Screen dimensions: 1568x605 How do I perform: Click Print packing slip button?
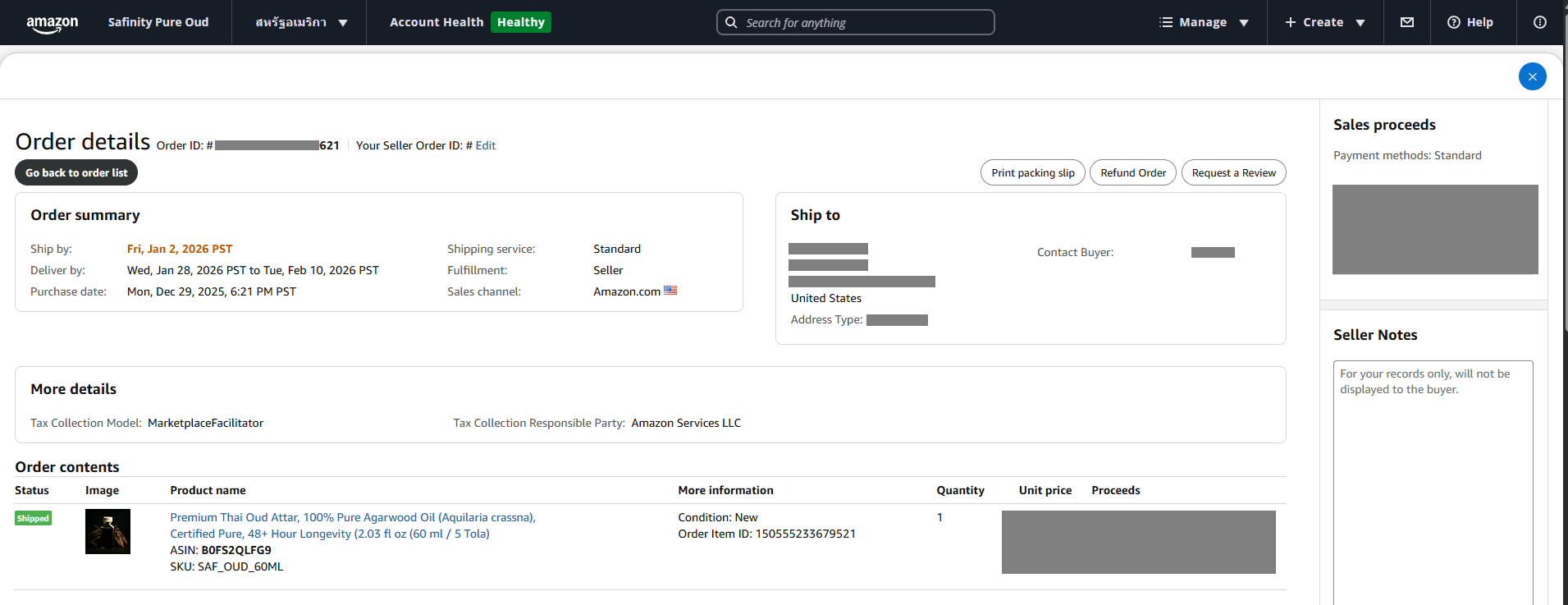click(x=1032, y=172)
